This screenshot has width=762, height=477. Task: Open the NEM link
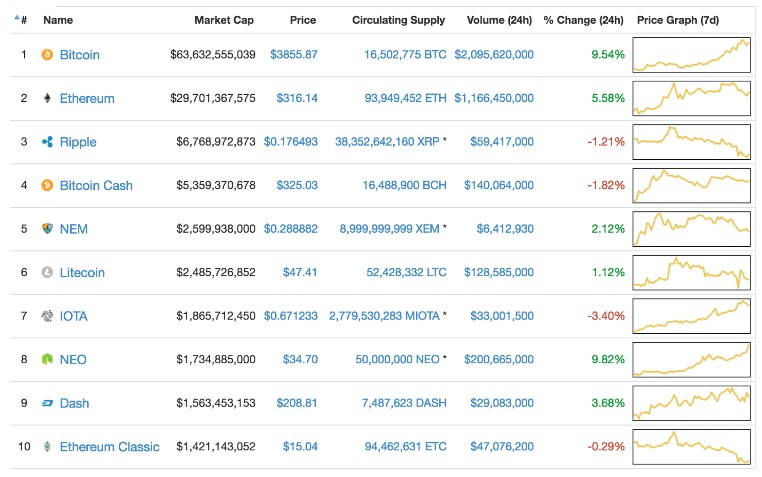pyautogui.click(x=74, y=229)
